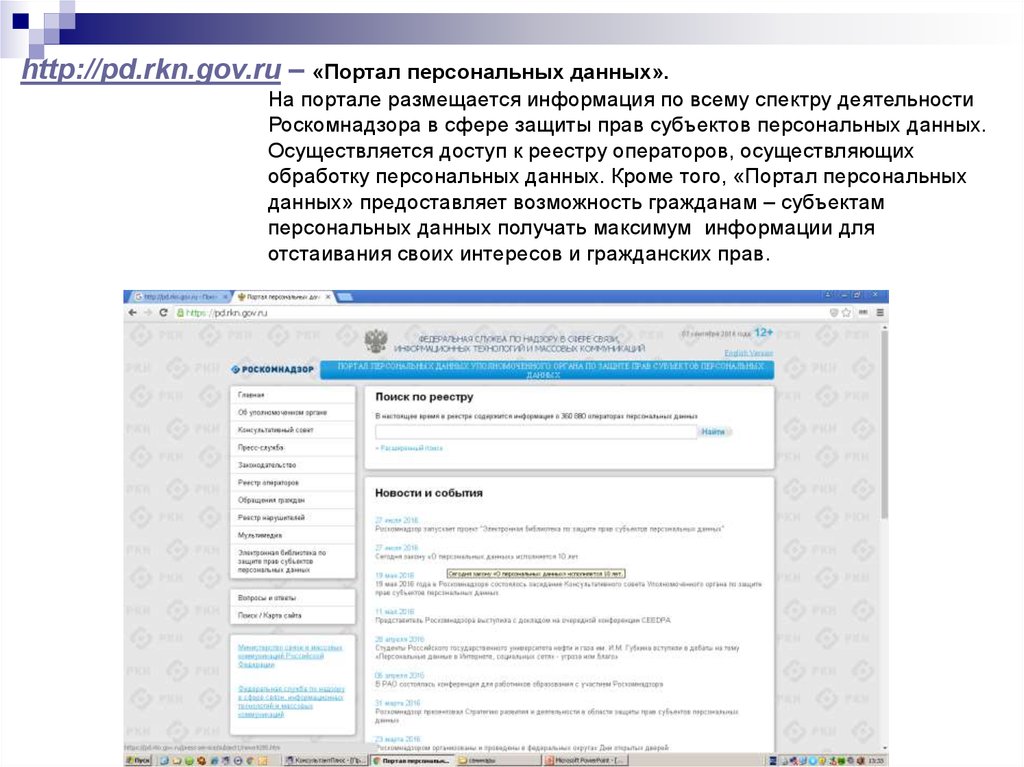Open a new browser tab
The image size is (1024, 767).
tap(345, 297)
